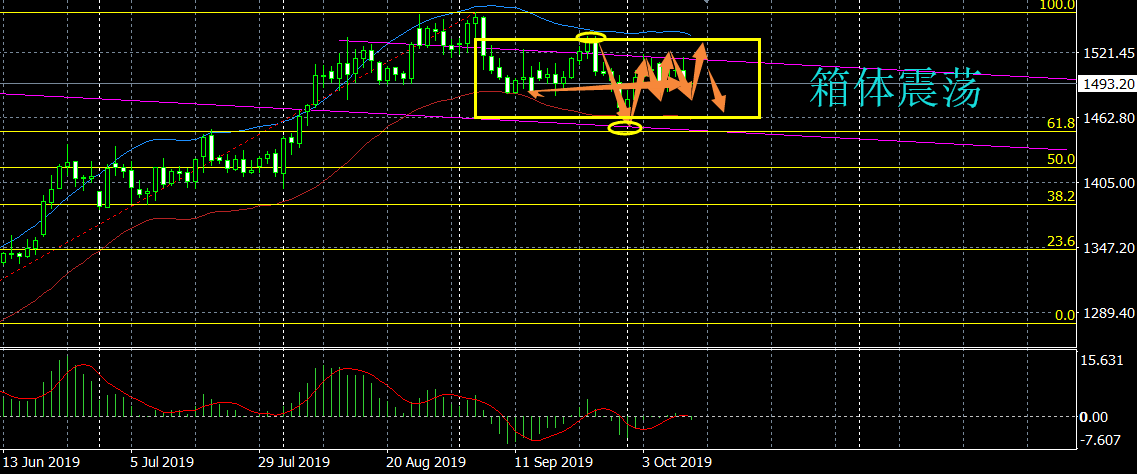Select the Fibonacci 100.0 level label
The height and width of the screenshot is (474, 1137).
point(1059,5)
